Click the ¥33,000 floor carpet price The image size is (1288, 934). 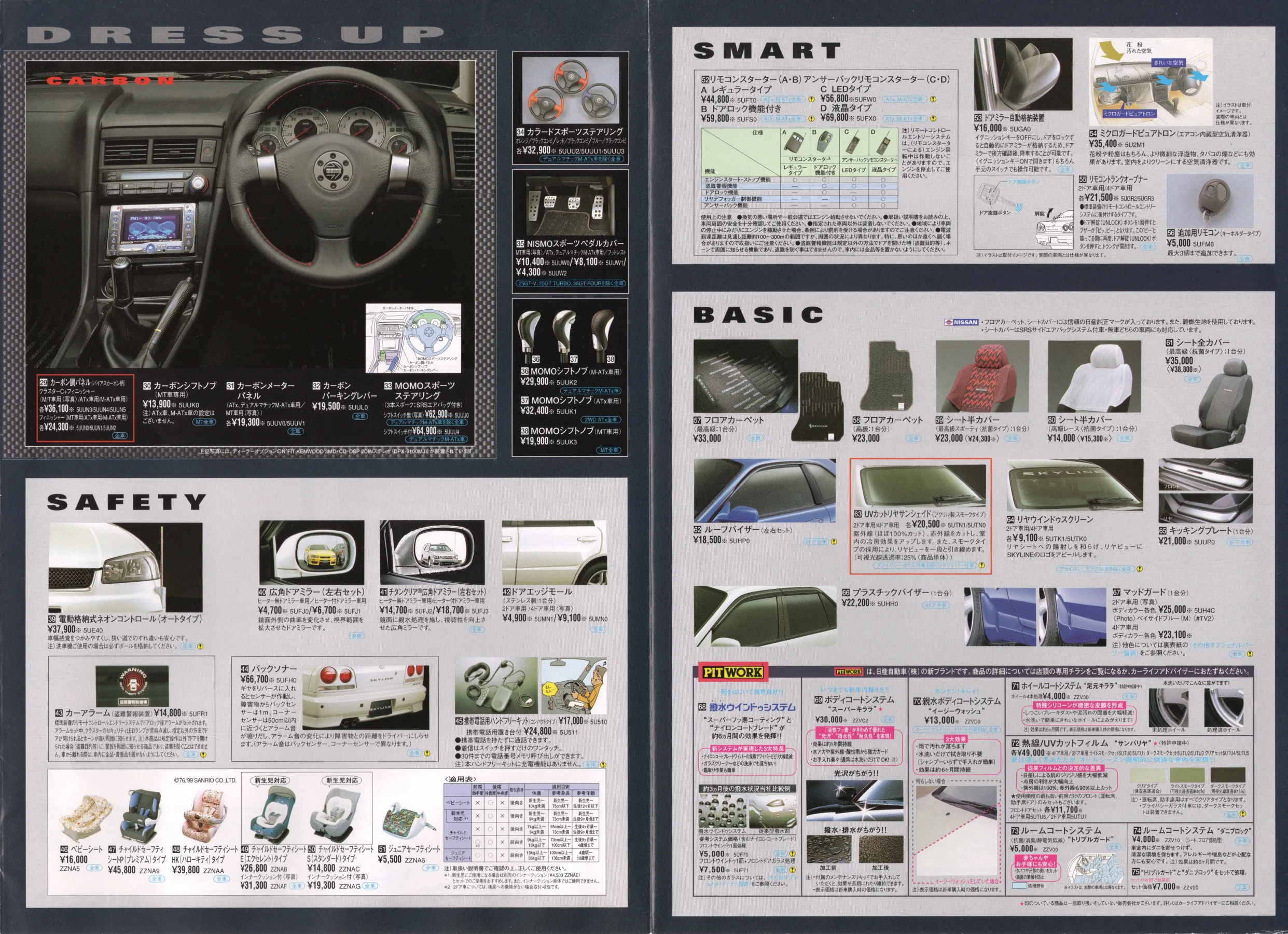pos(708,438)
